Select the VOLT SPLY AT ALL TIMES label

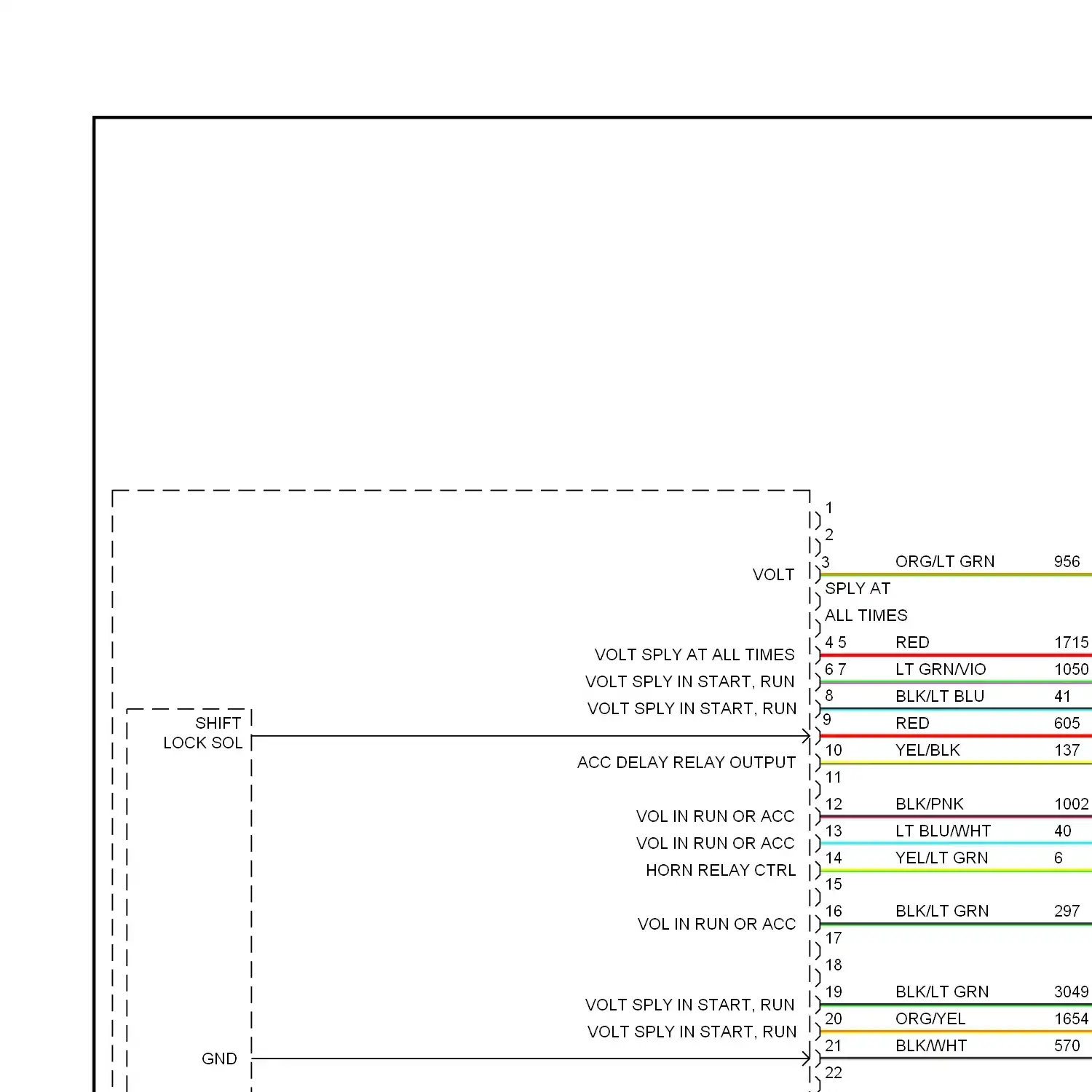pos(695,654)
